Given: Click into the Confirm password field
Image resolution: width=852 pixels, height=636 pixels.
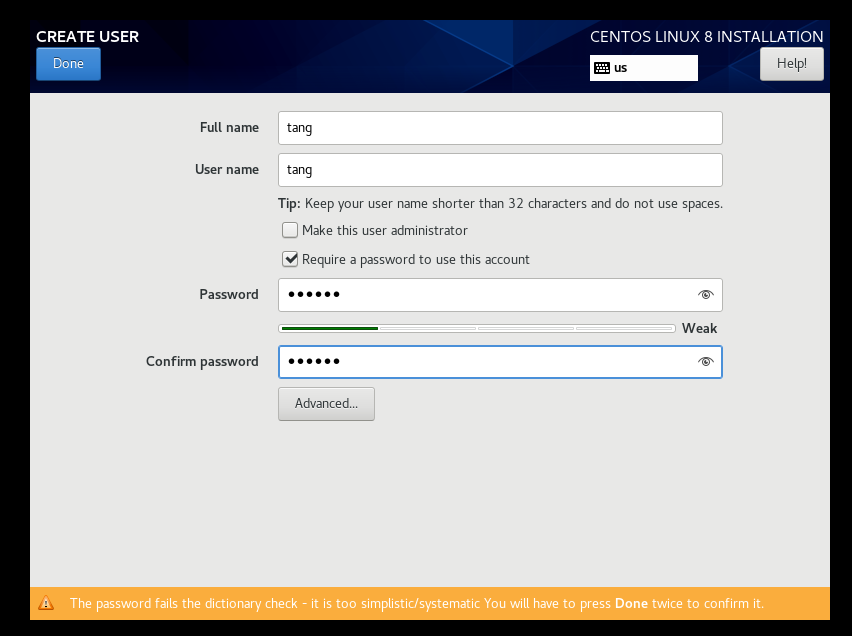Looking at the screenshot, I should click(500, 362).
